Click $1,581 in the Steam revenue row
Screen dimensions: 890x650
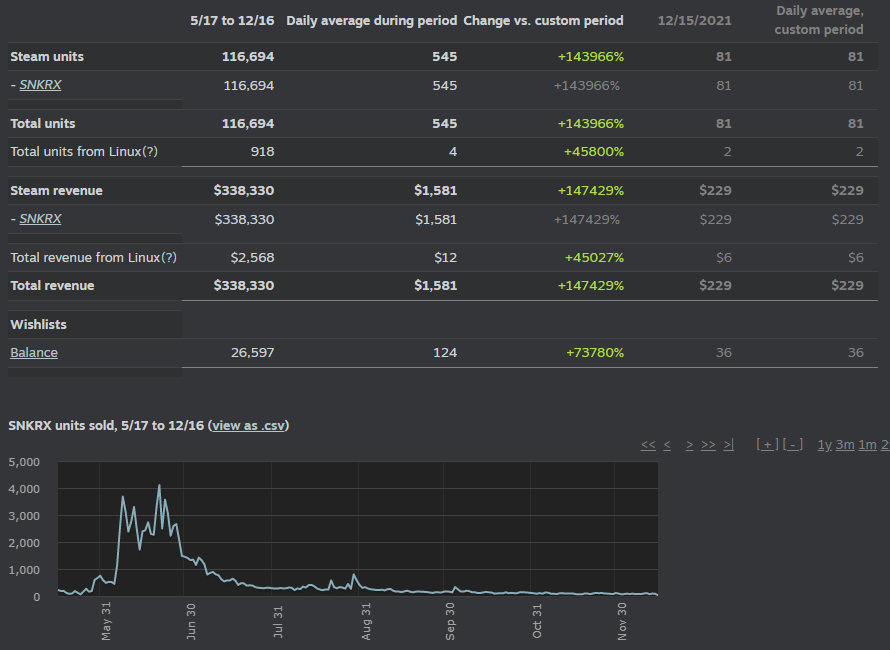tap(436, 191)
